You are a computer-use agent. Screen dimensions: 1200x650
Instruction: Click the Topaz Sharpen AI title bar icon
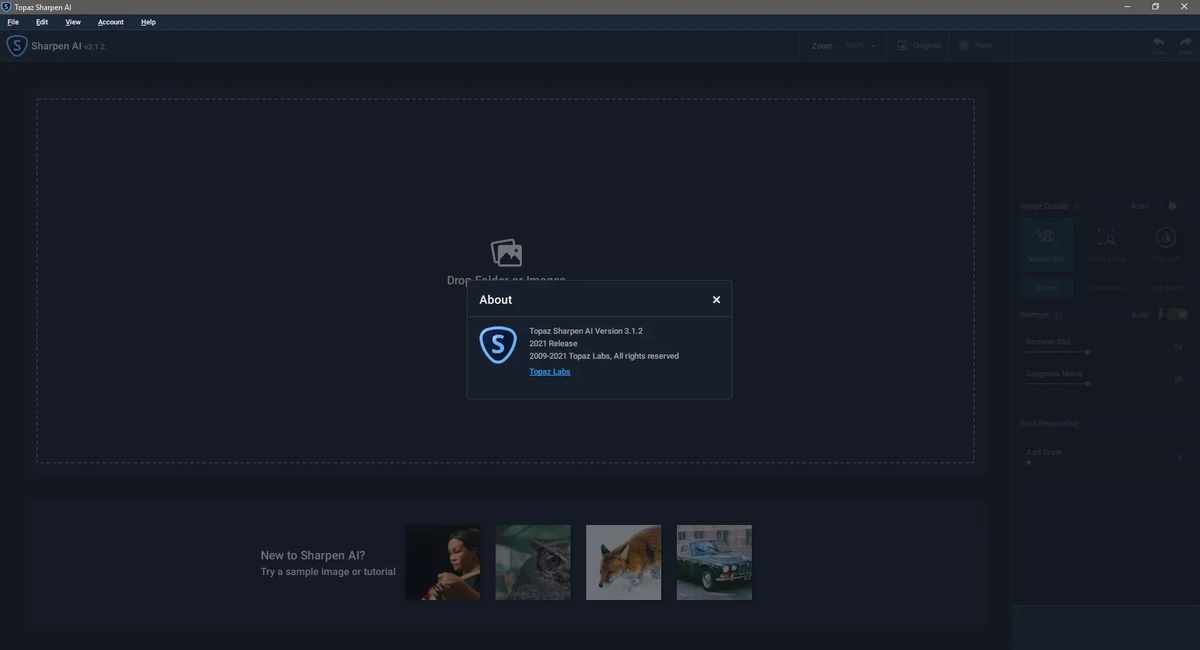[x=6, y=7]
